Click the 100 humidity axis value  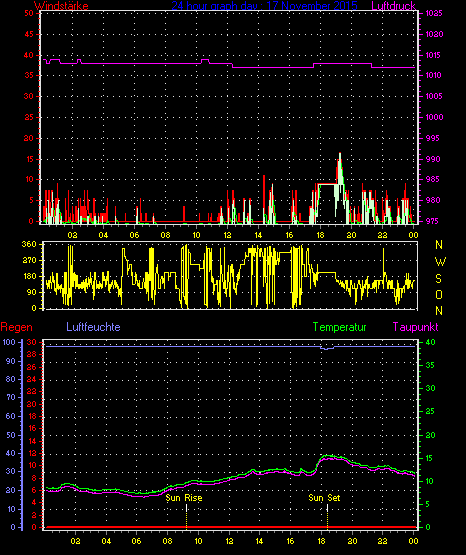point(9,342)
